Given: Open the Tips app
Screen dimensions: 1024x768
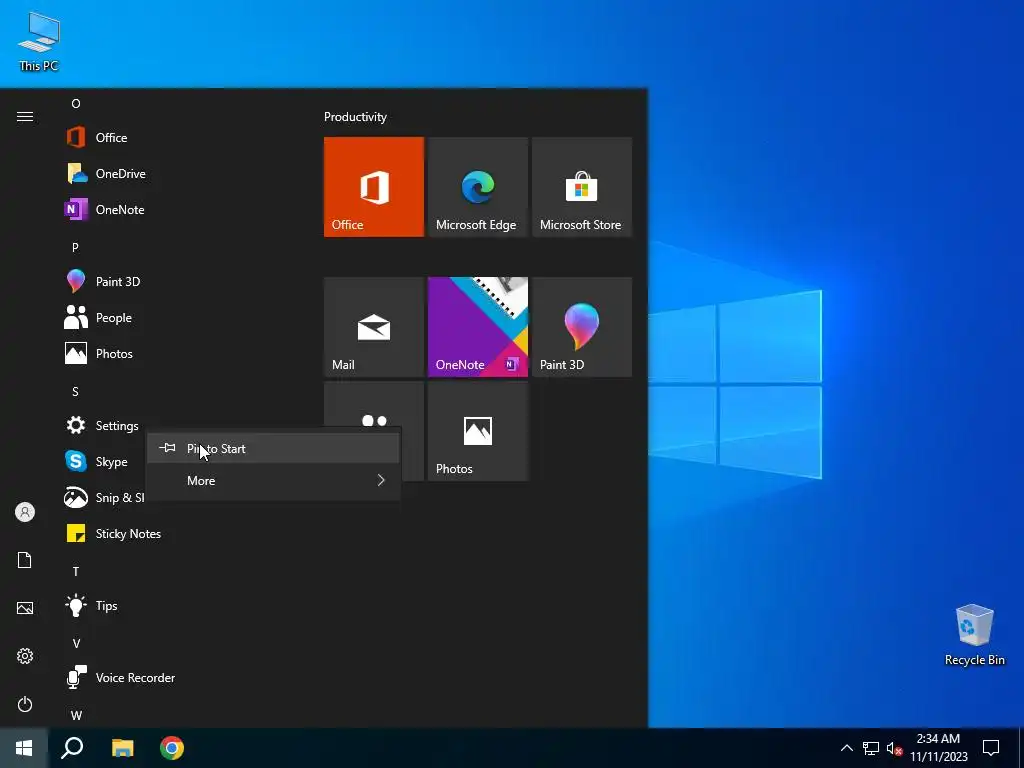Looking at the screenshot, I should 183,605.
